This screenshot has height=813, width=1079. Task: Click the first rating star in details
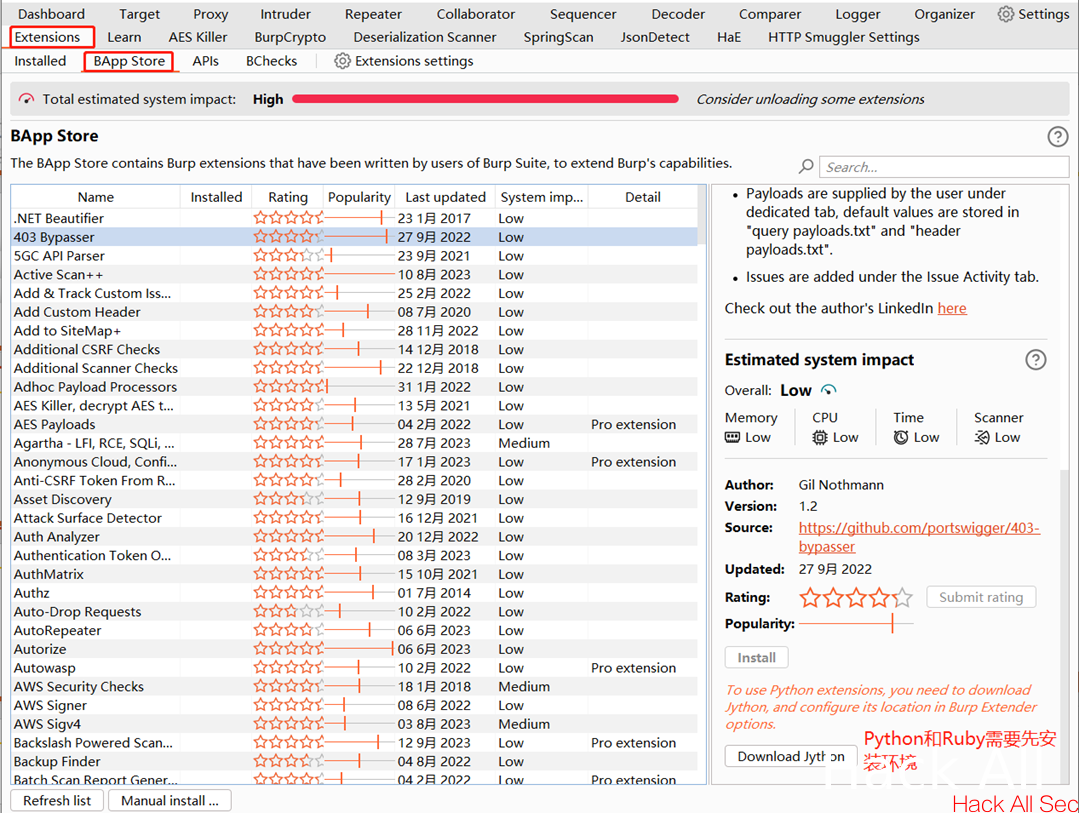click(810, 598)
